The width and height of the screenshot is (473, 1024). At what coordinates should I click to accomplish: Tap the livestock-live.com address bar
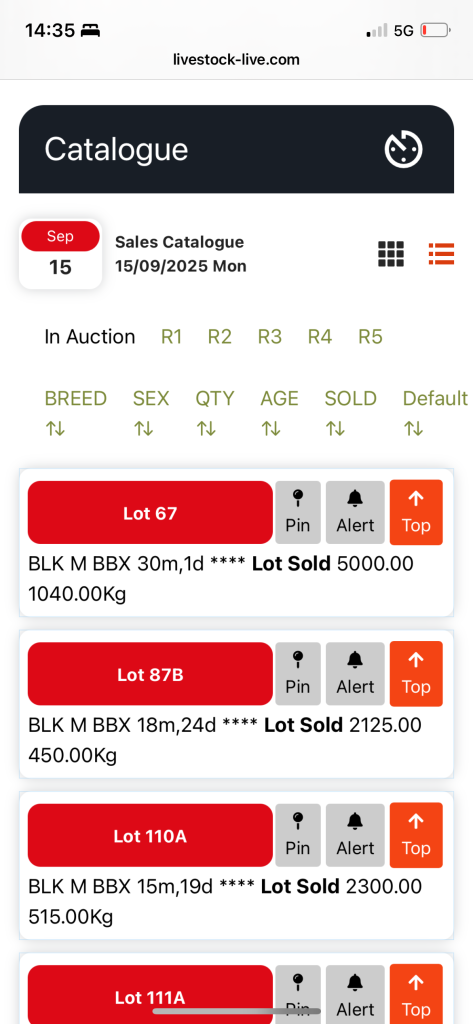pos(236,59)
